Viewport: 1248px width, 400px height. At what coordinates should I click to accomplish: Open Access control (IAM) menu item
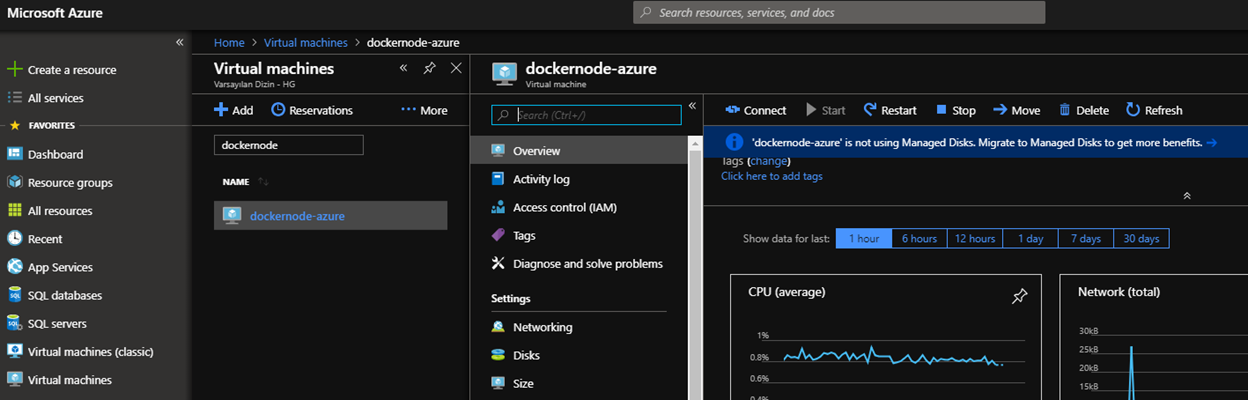point(565,207)
